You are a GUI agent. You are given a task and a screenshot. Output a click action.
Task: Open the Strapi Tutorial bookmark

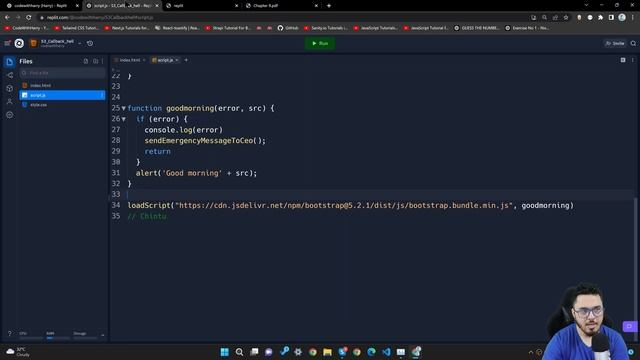pos(228,28)
